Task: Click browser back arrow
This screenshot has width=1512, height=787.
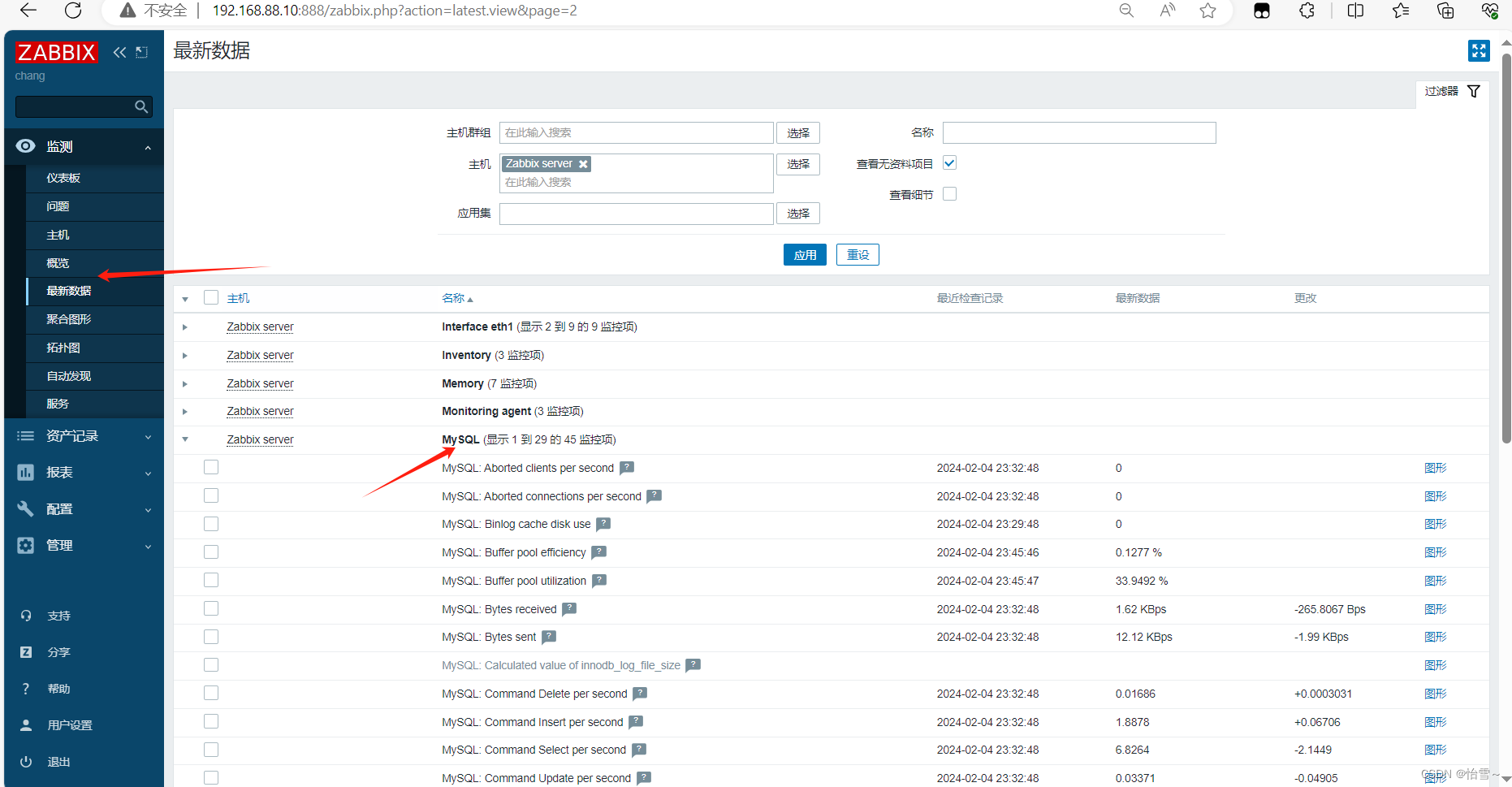Action: pyautogui.click(x=28, y=11)
